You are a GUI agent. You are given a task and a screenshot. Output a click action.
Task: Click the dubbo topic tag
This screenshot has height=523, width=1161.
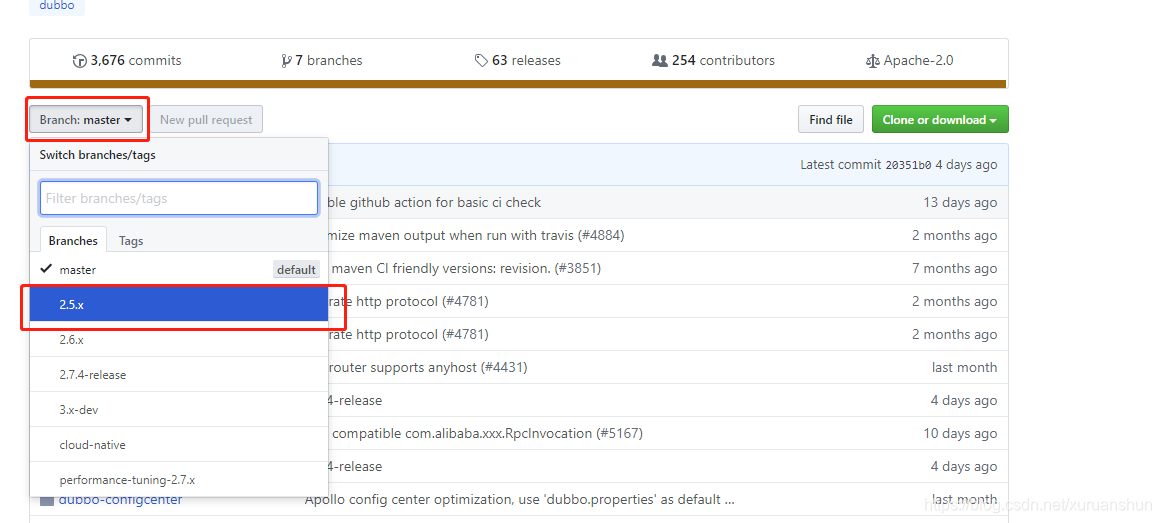(x=57, y=6)
